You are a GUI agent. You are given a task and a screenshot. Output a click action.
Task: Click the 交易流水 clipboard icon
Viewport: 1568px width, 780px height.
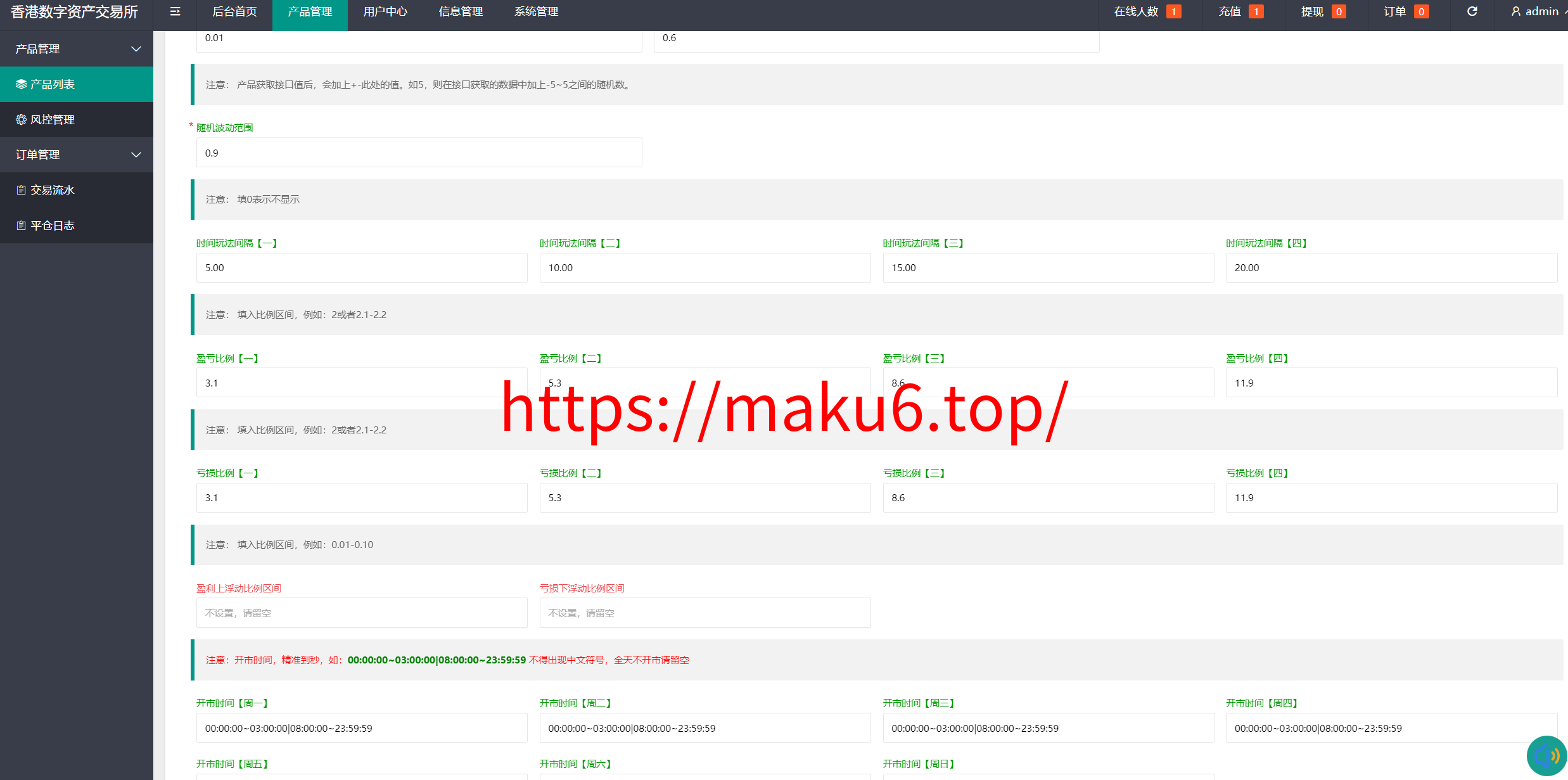21,190
